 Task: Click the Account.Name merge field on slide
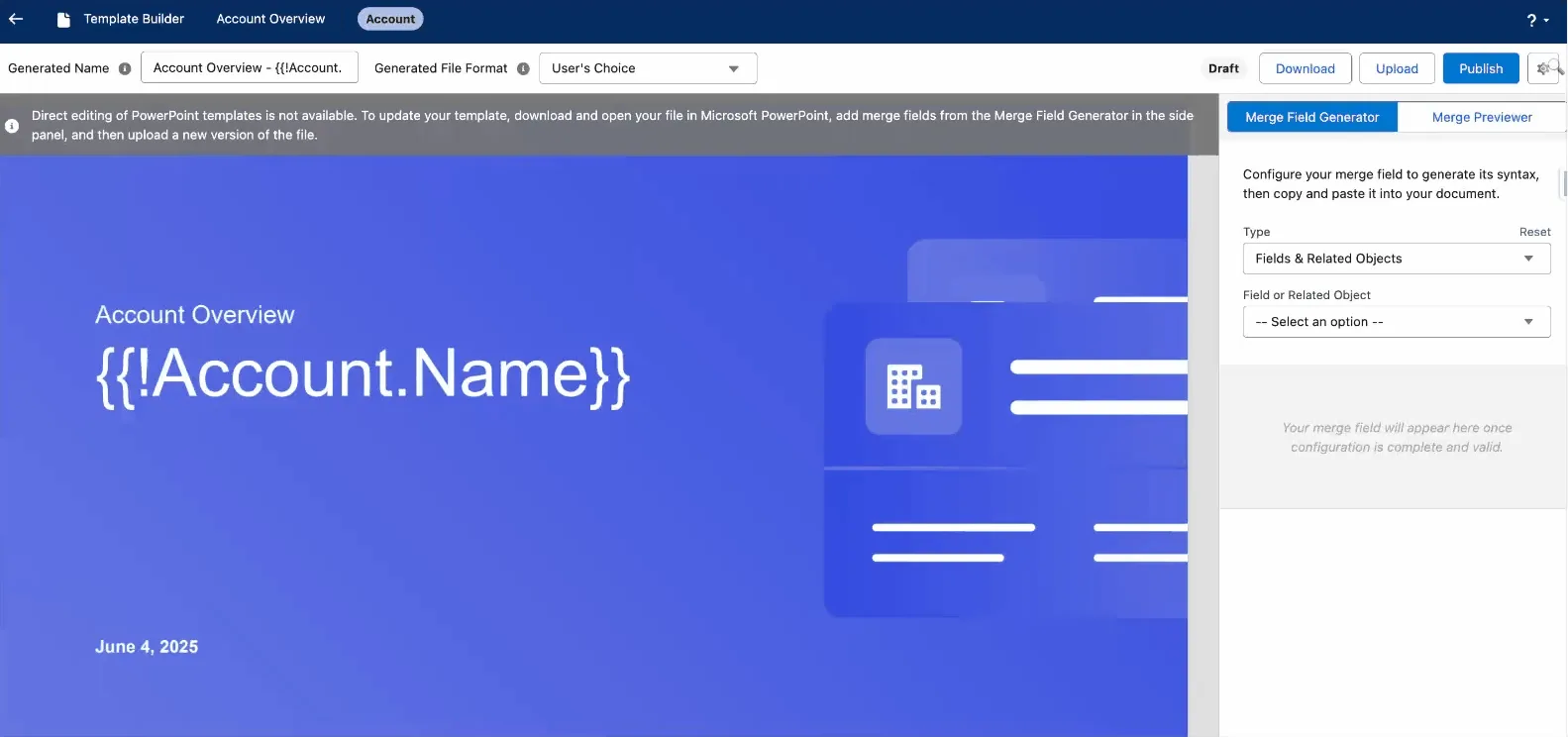click(363, 374)
